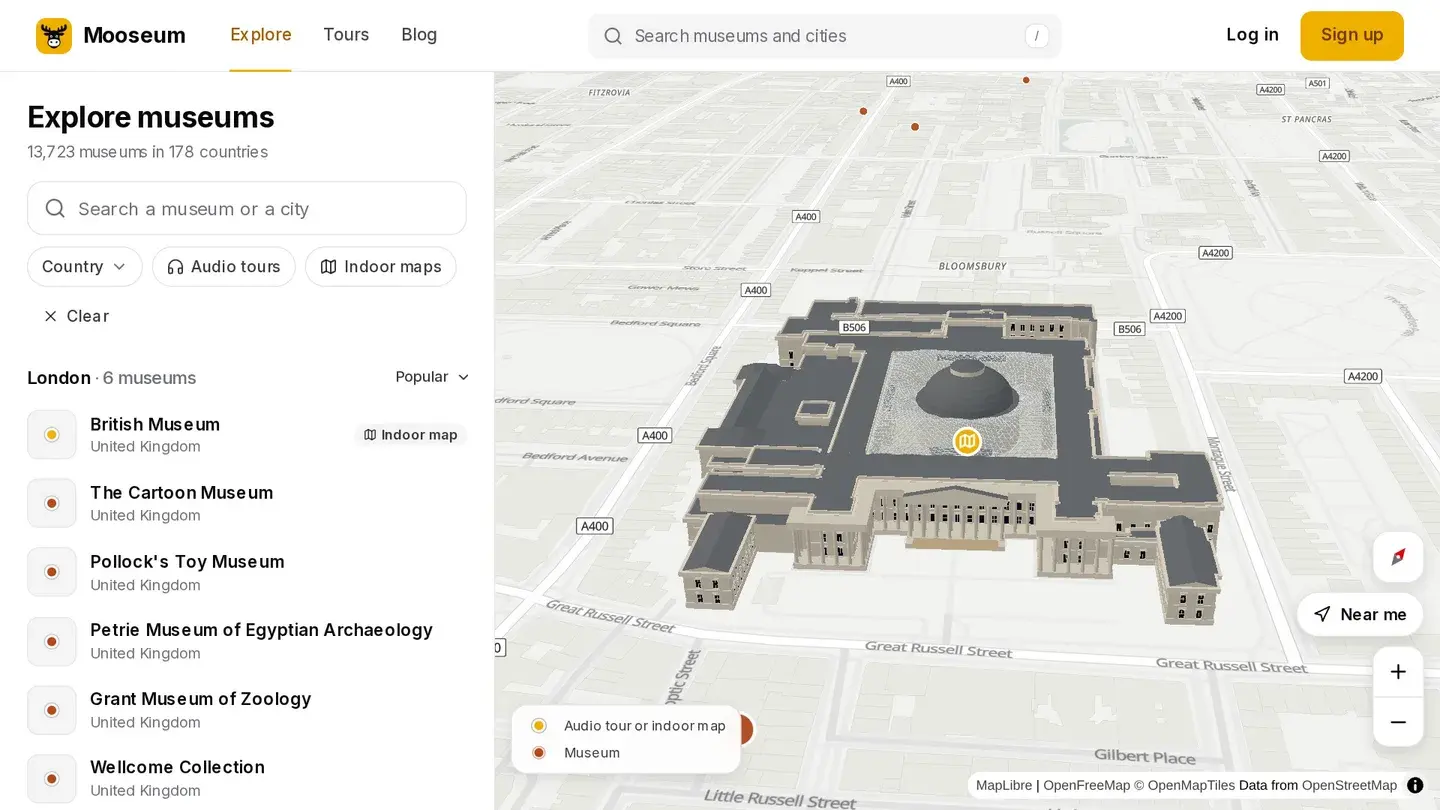Select British Museum in the list
The image size is (1440, 810).
247,435
